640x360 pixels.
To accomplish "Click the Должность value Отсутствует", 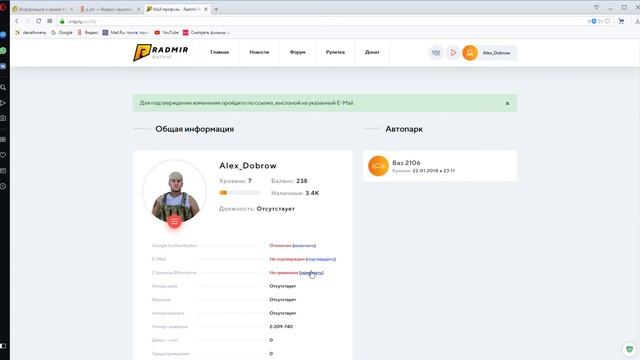I will [276, 209].
